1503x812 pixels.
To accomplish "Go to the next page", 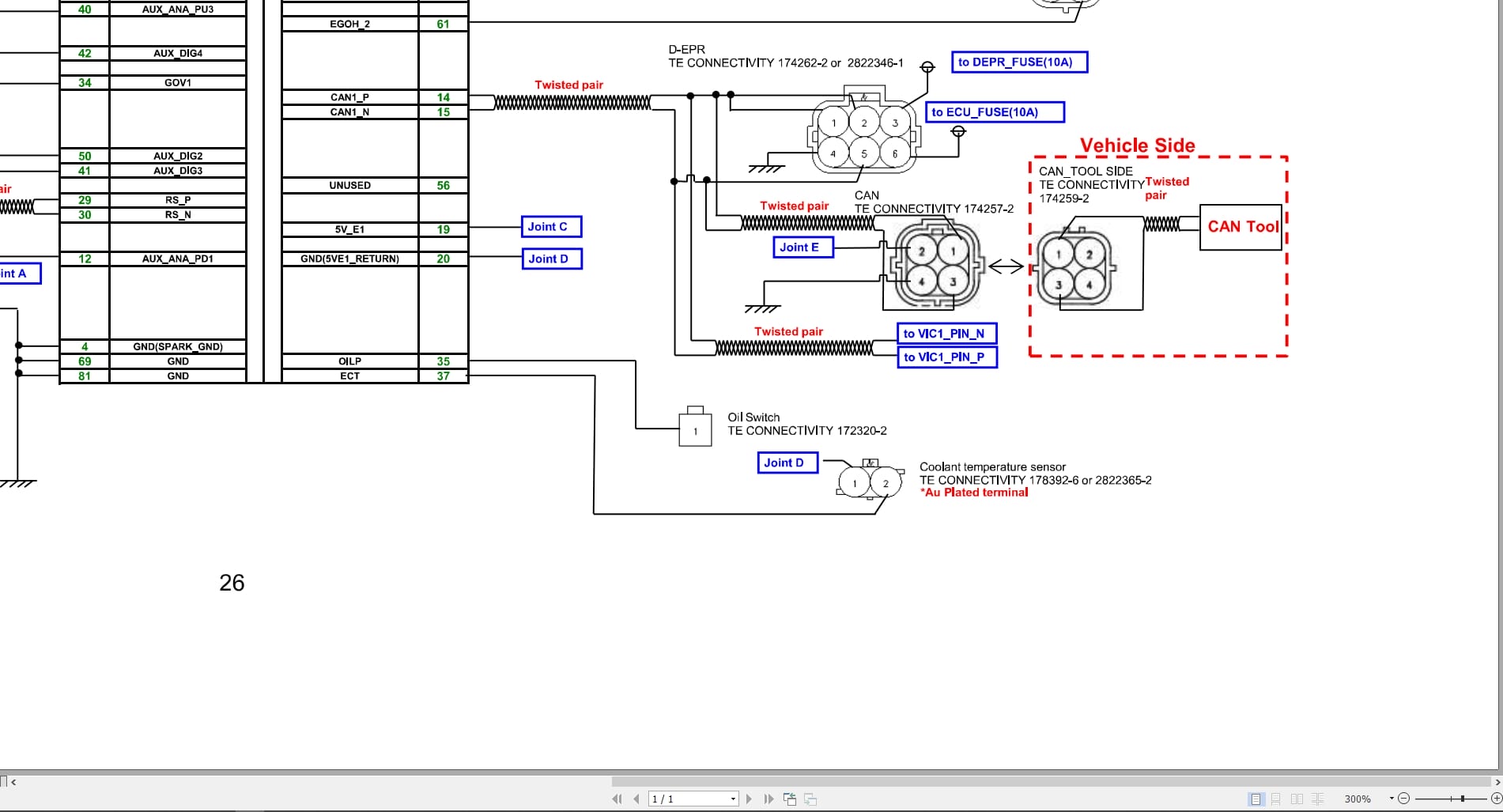I will point(749,799).
